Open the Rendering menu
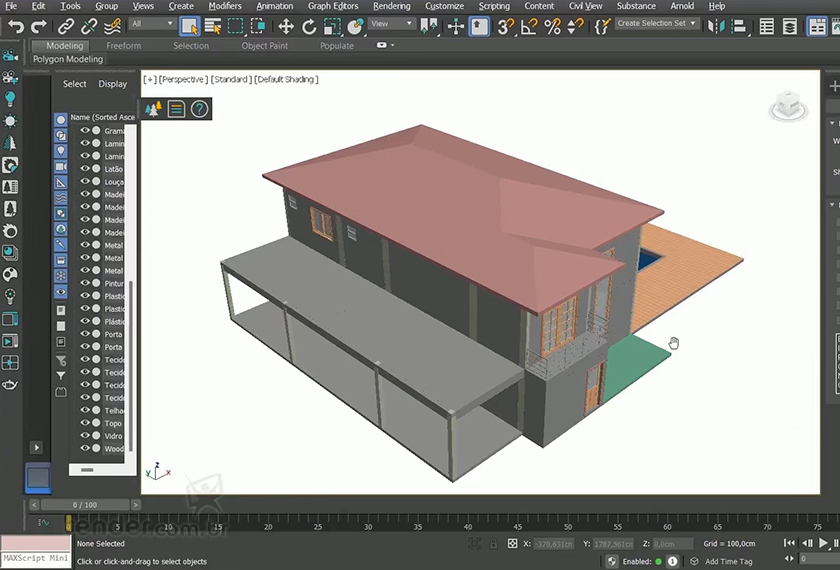This screenshot has width=840, height=570. point(391,6)
